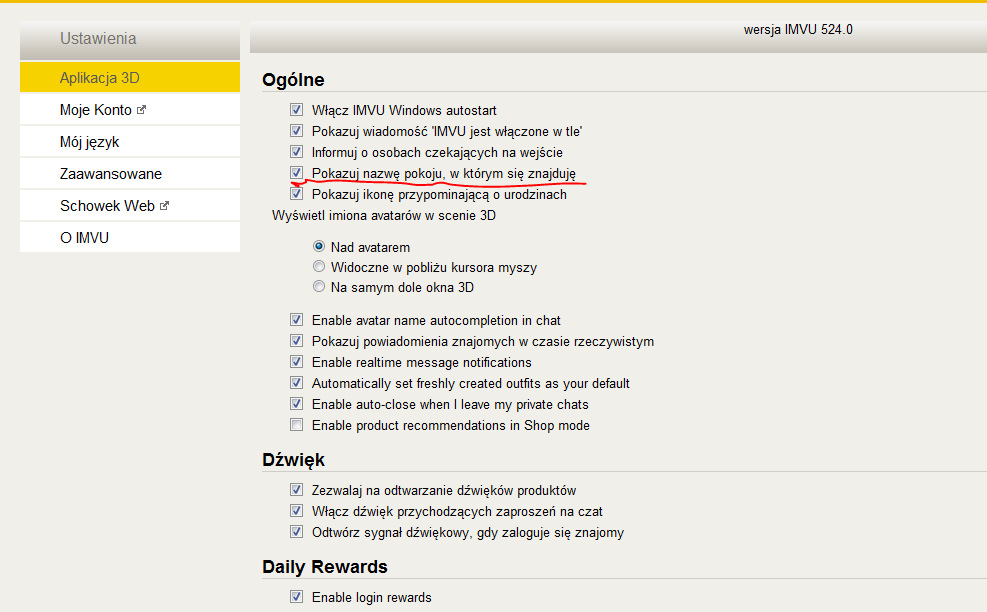This screenshot has width=987, height=612.
Task: Click external link icon beside Moje Konto
Action: point(141,110)
